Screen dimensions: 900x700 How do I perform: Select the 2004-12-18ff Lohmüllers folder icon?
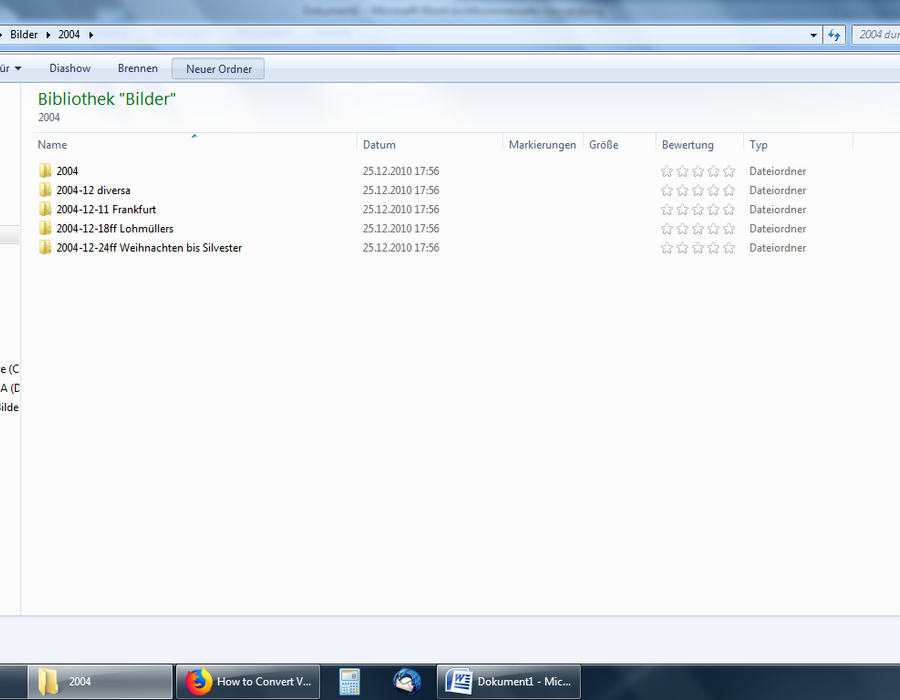45,228
